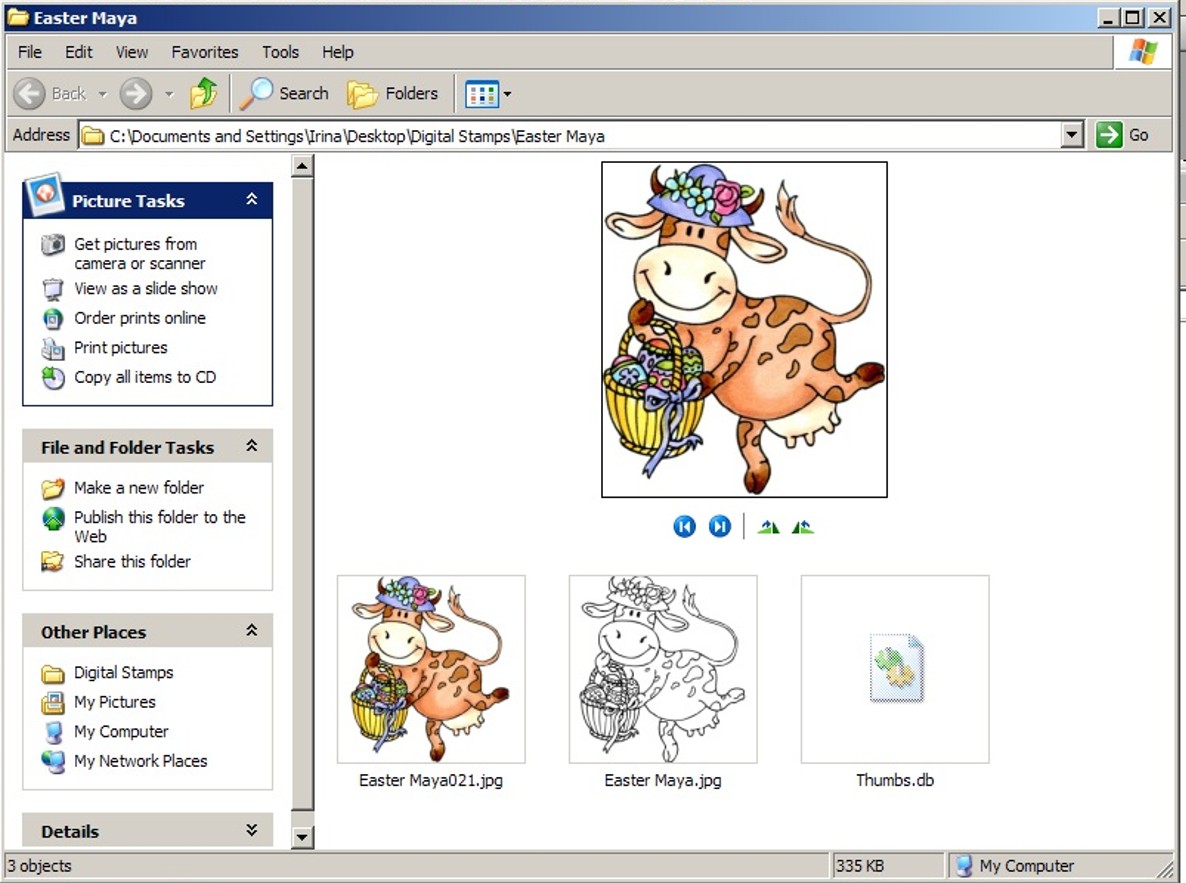The width and height of the screenshot is (1186, 883).
Task: Click the My Pictures icon
Action: pyautogui.click(x=52, y=702)
